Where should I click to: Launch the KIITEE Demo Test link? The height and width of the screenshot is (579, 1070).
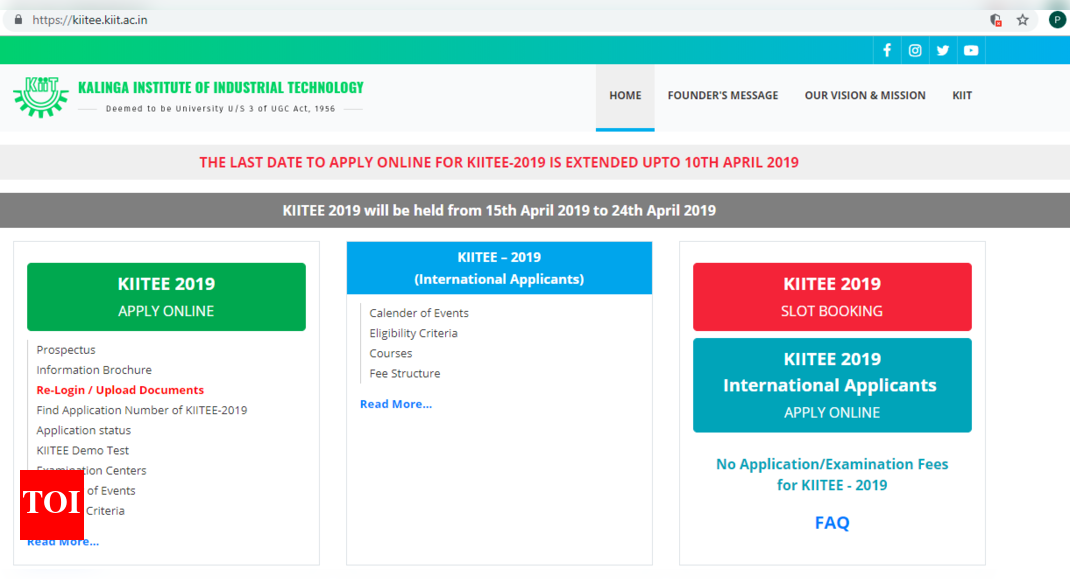click(83, 450)
